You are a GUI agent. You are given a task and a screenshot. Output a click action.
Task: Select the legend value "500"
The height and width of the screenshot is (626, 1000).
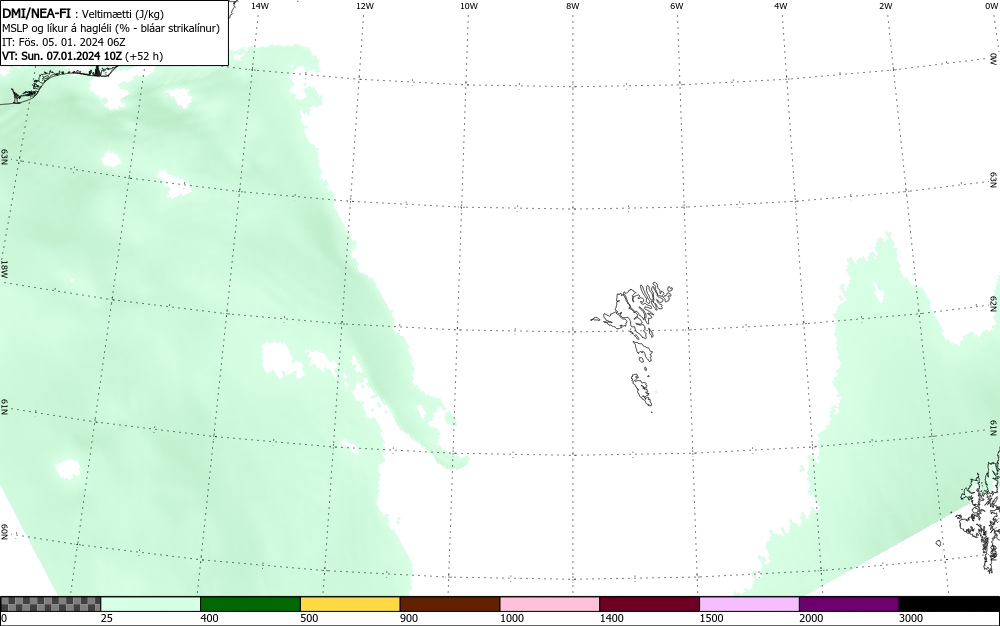[309, 618]
